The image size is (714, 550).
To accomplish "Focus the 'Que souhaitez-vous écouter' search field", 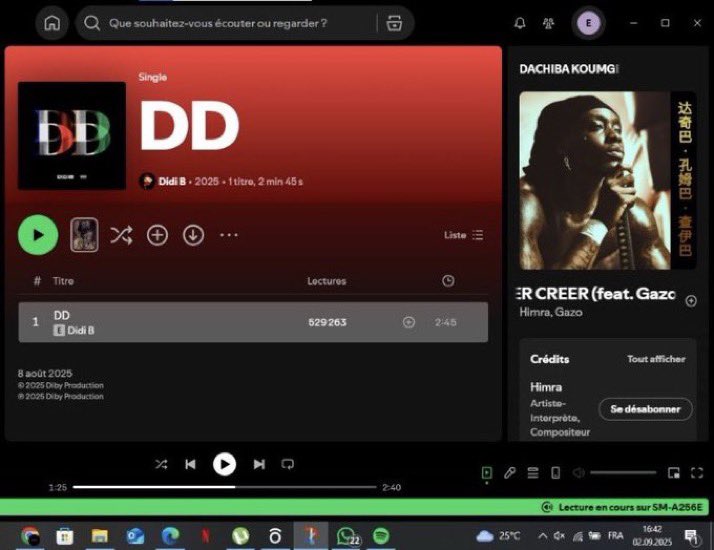I will point(218,23).
